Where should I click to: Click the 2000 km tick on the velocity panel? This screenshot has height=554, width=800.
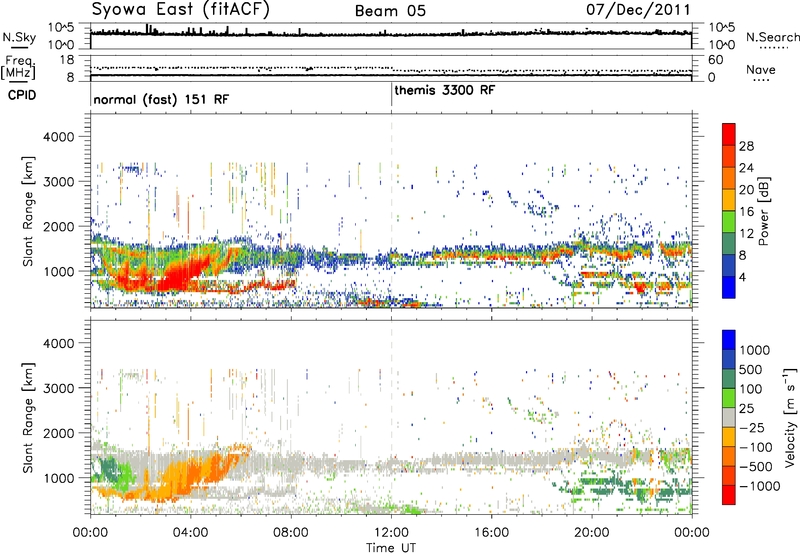coord(58,433)
